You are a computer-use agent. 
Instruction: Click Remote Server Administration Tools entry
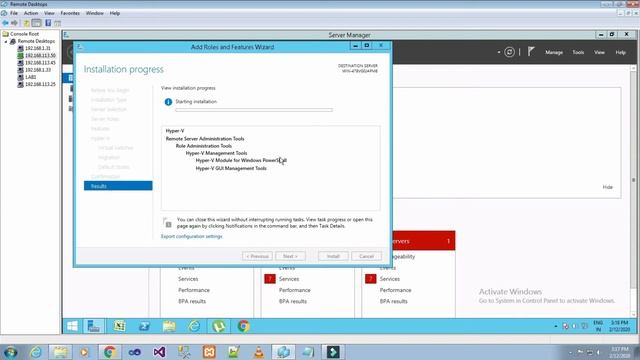coord(205,139)
